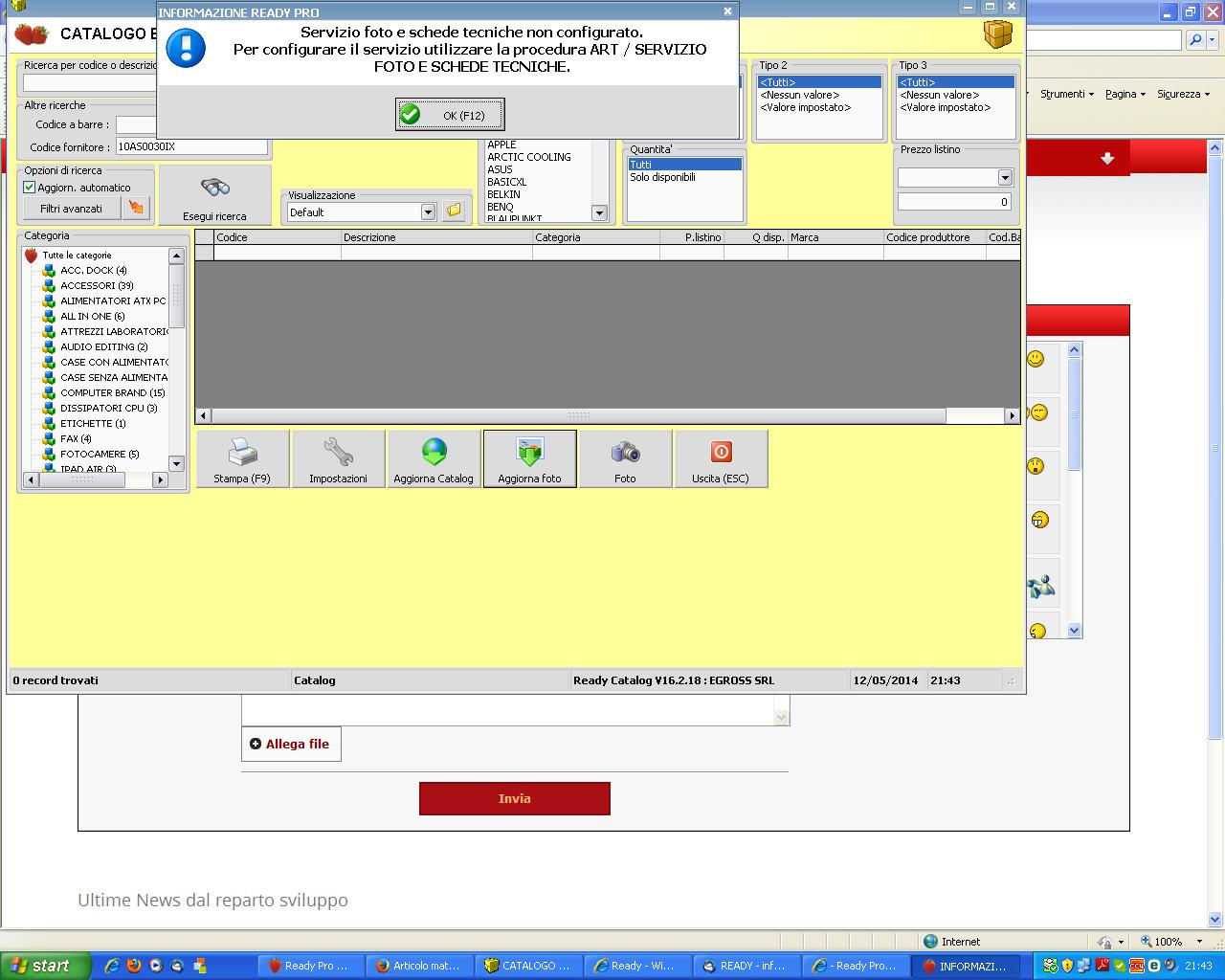Screen dimensions: 1225x980
Task: Open the 100% zoom dropdown in browser status bar
Action: tap(1199, 942)
